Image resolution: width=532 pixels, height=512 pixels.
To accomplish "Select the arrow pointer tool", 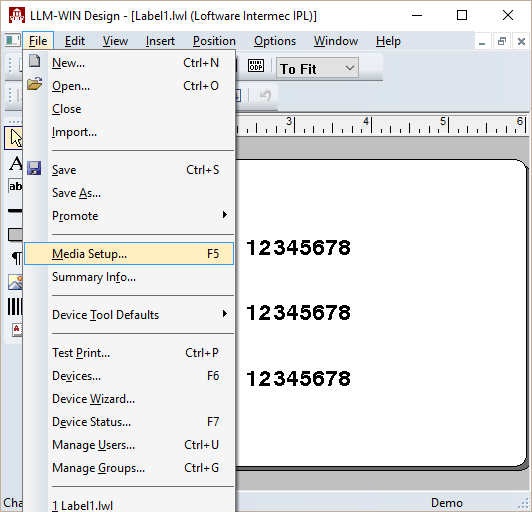I will (14, 138).
